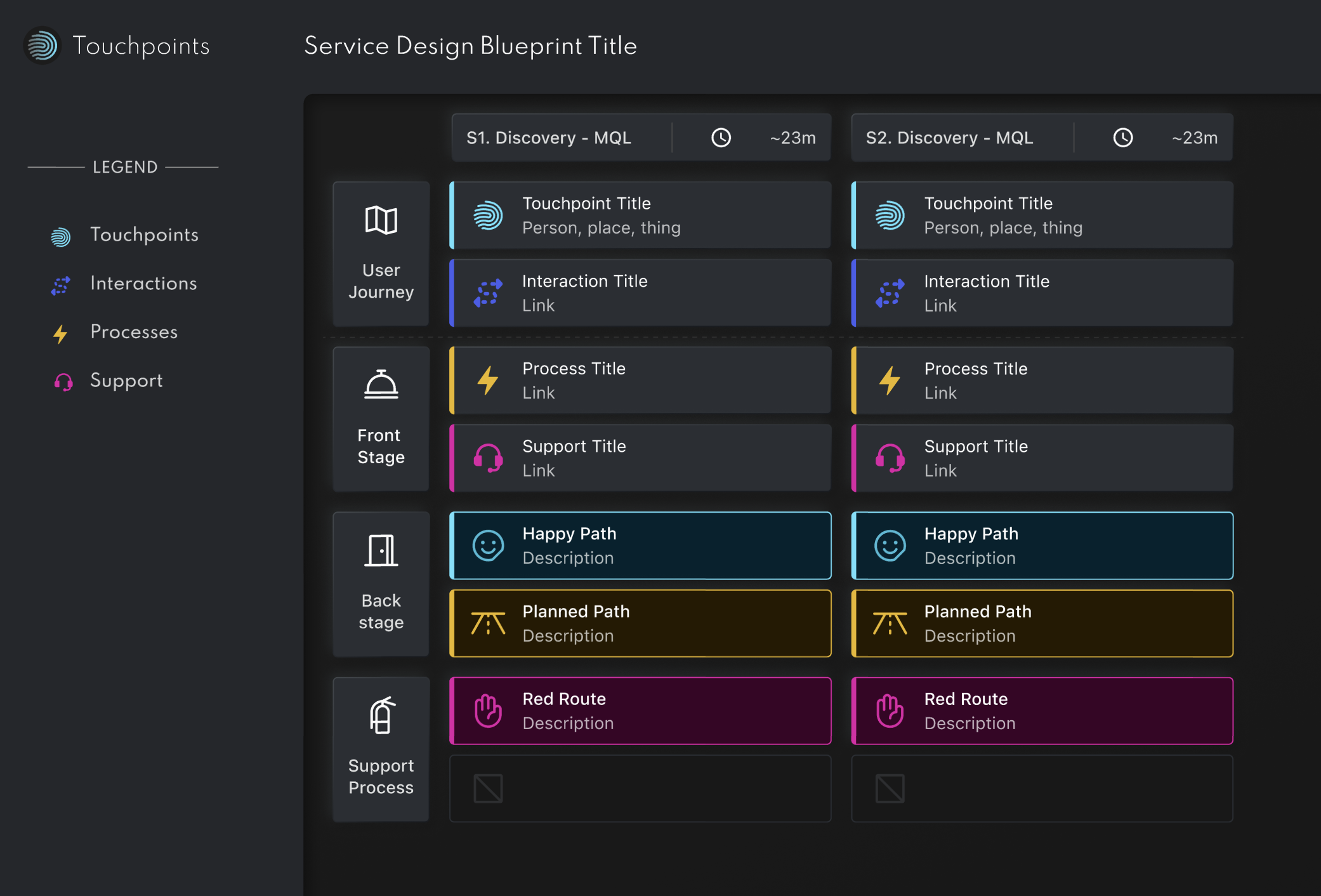Screen dimensions: 1321x896
Task: Click the Back stage door icon
Action: click(381, 550)
